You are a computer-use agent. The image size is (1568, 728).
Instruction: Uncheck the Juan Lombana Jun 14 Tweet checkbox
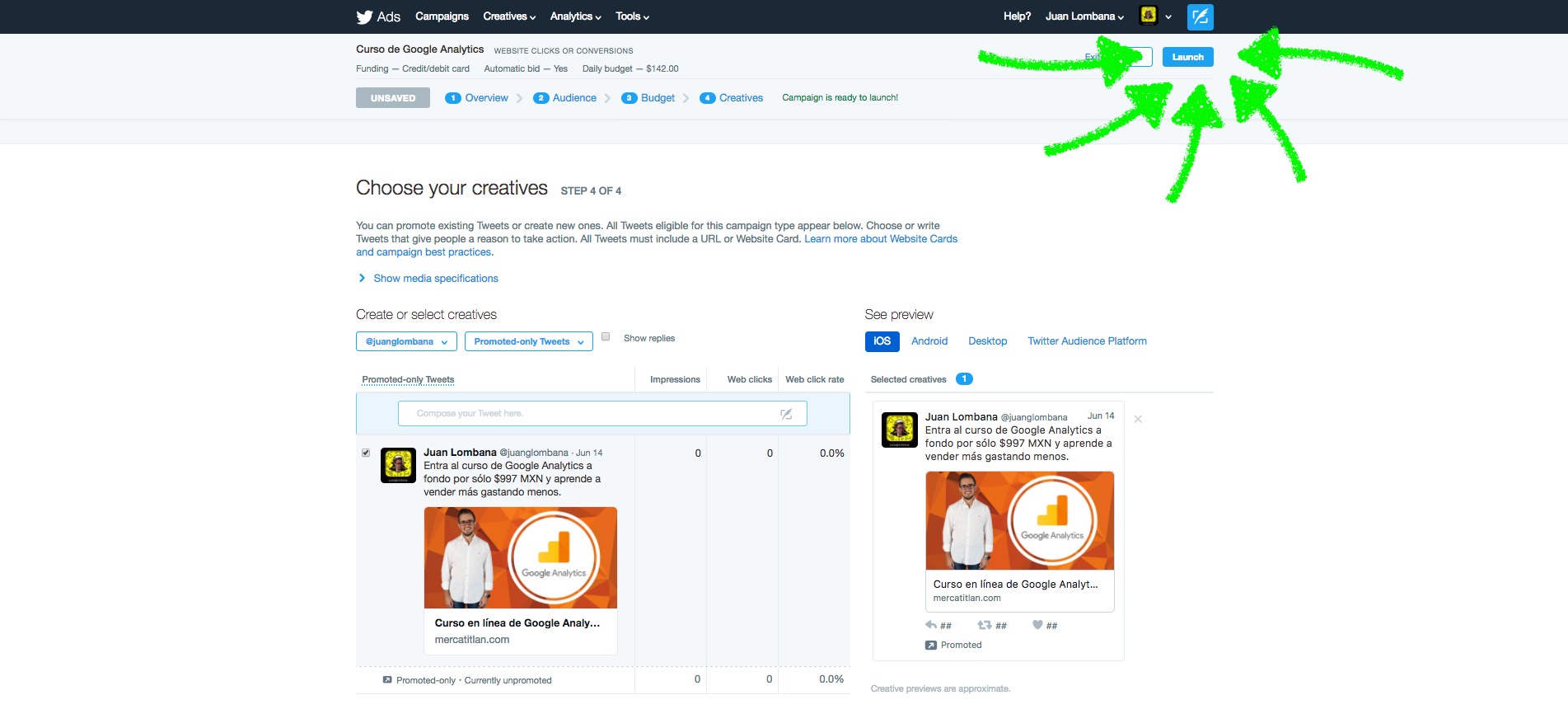click(366, 453)
